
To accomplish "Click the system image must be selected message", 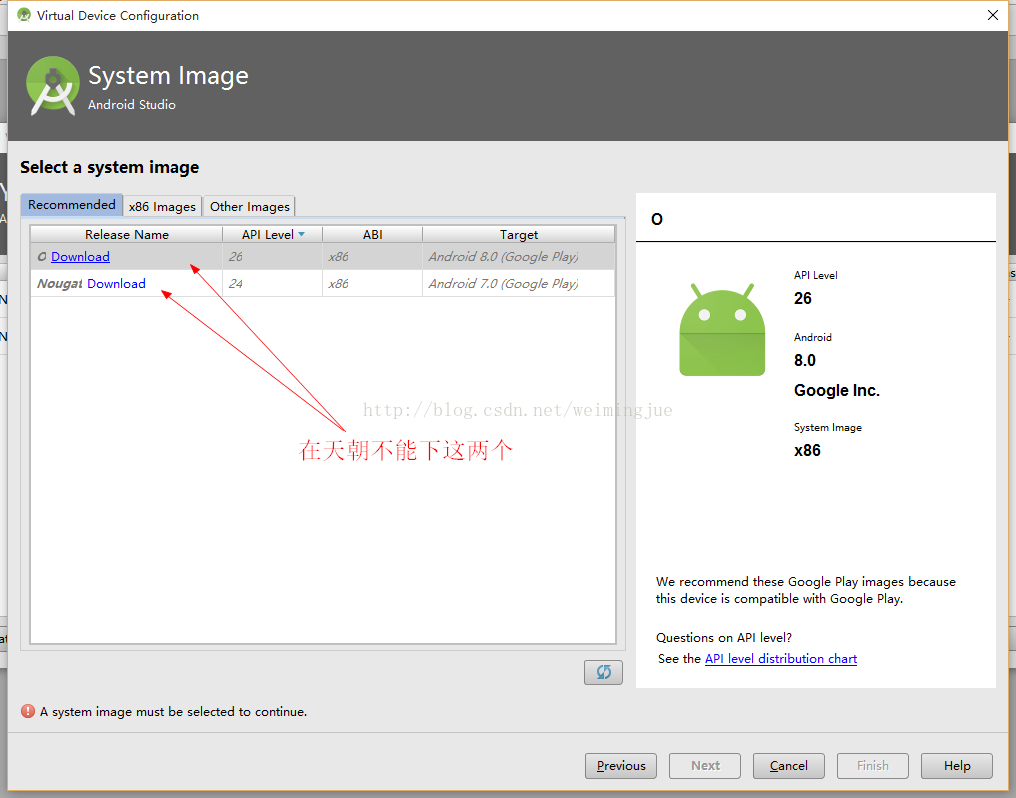I will (x=174, y=712).
